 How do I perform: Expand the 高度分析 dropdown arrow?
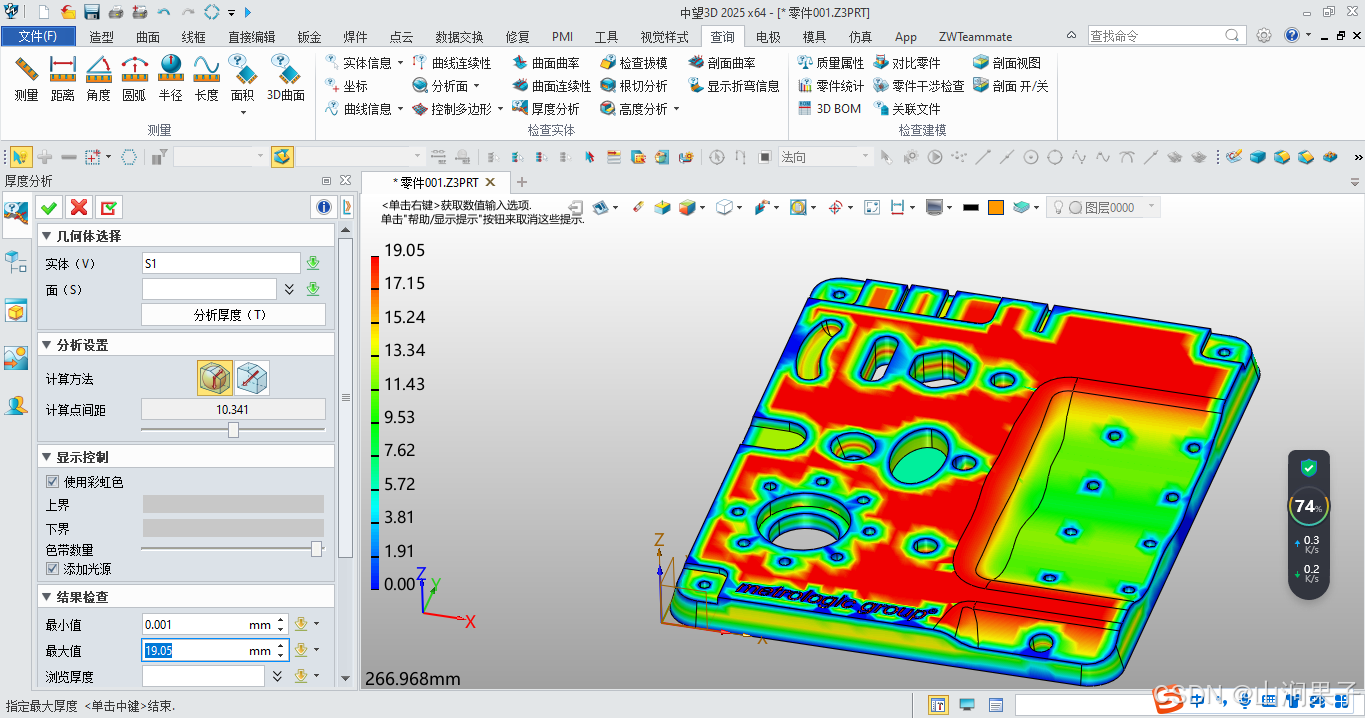pos(676,109)
